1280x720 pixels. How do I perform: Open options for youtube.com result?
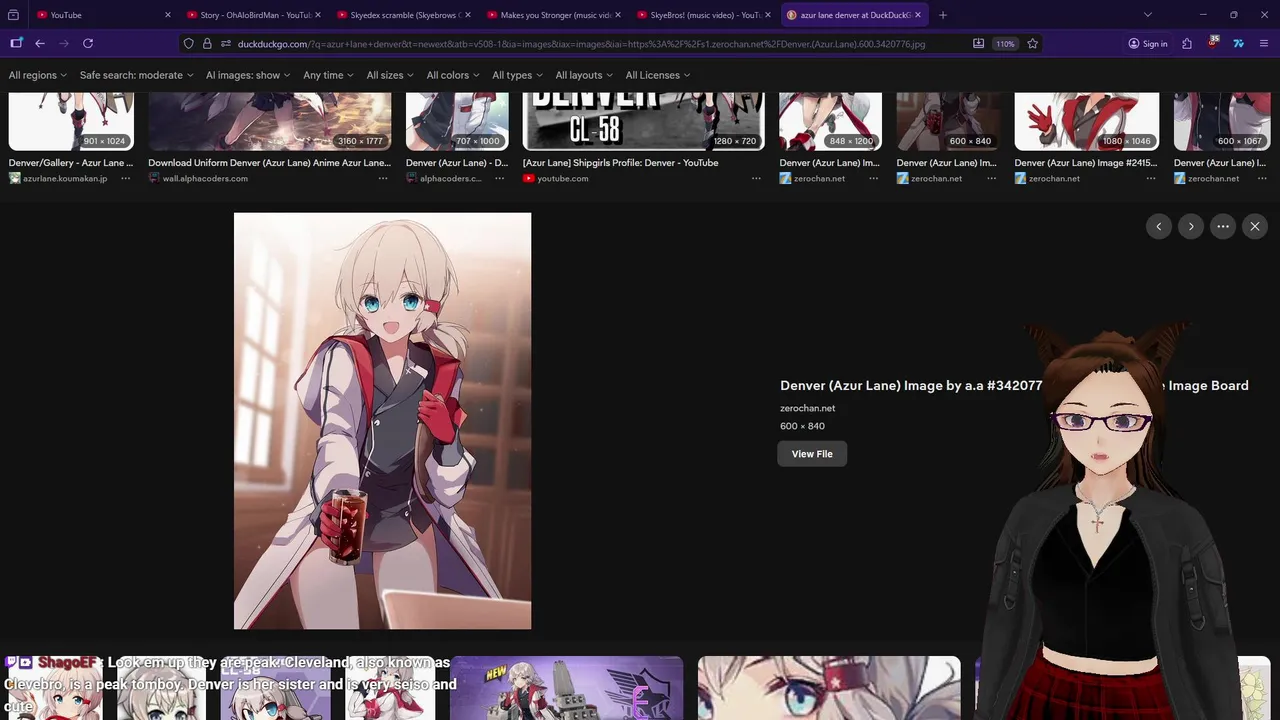757,178
